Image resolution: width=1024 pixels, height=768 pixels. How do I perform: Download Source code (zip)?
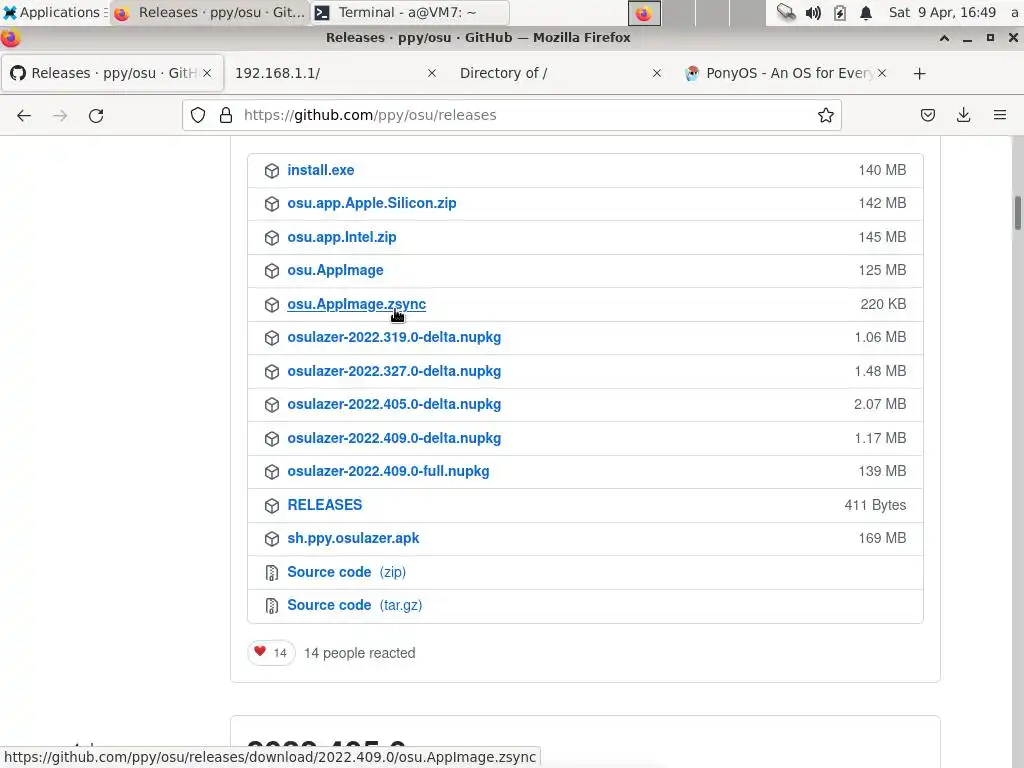tap(346, 572)
